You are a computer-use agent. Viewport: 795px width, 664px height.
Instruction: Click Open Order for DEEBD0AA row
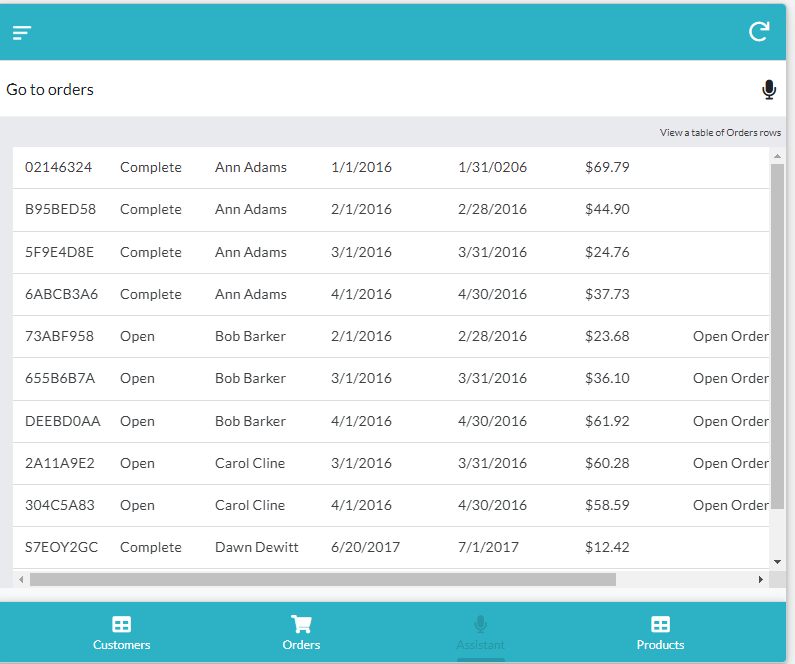(x=731, y=421)
